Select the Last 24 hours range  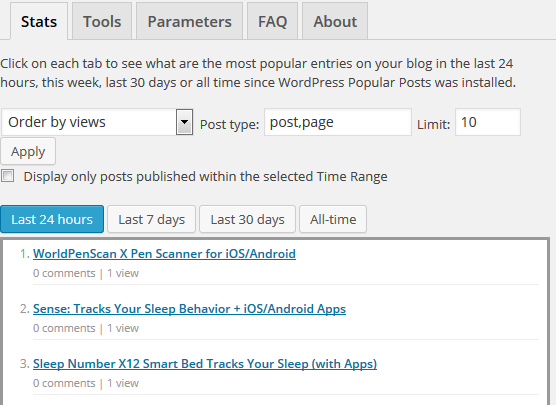click(x=52, y=219)
